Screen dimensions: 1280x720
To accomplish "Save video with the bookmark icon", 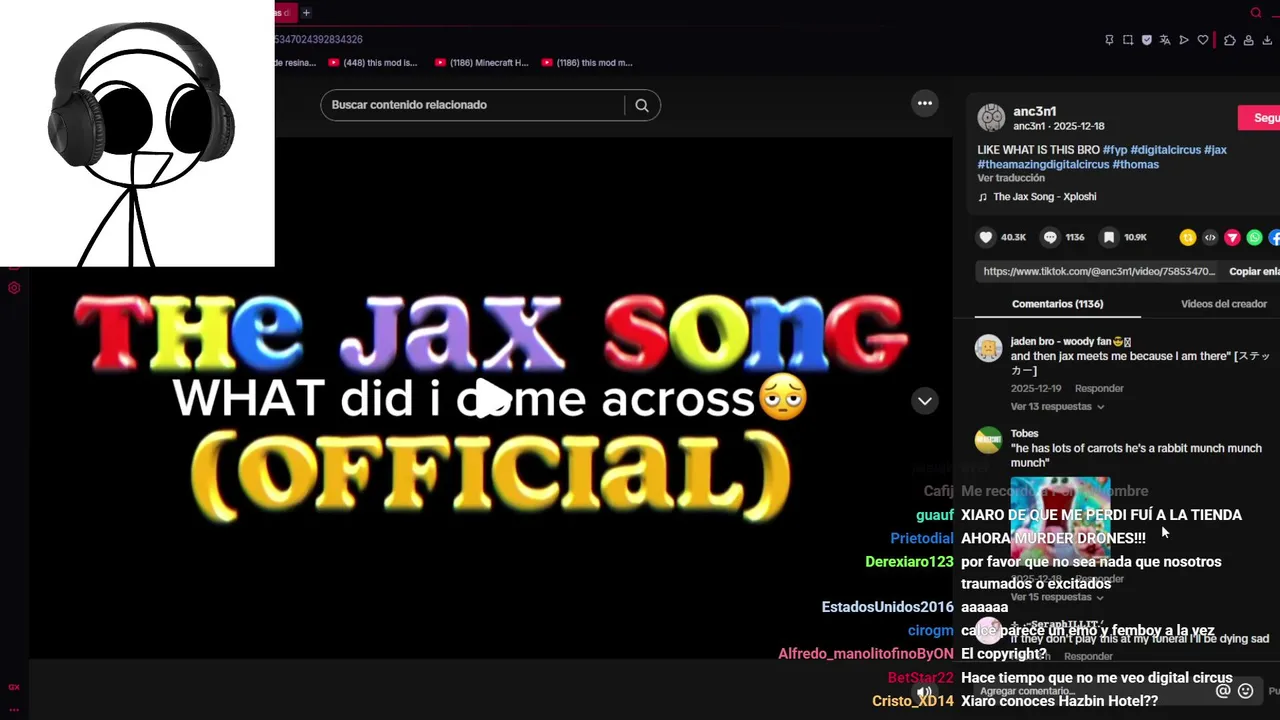I will pyautogui.click(x=1109, y=237).
